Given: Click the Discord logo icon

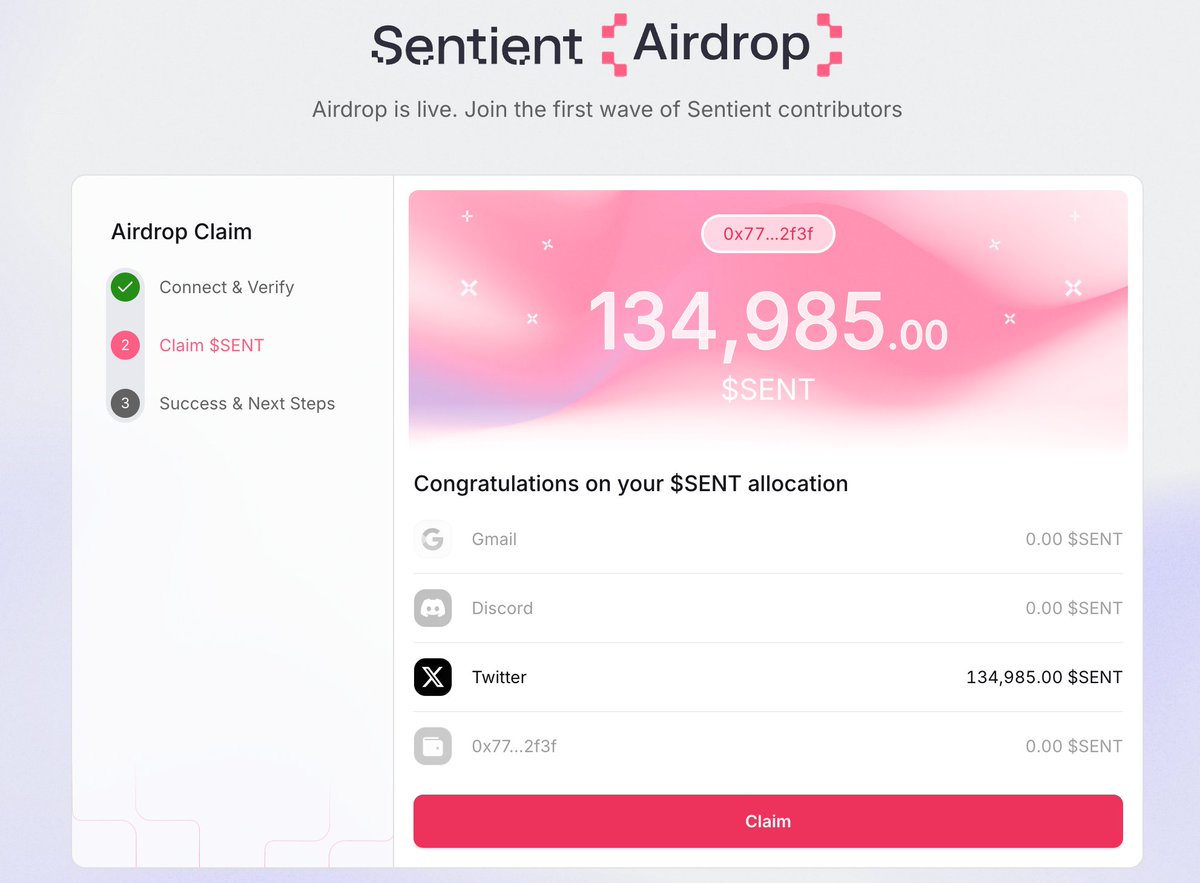Looking at the screenshot, I should click(x=432, y=608).
